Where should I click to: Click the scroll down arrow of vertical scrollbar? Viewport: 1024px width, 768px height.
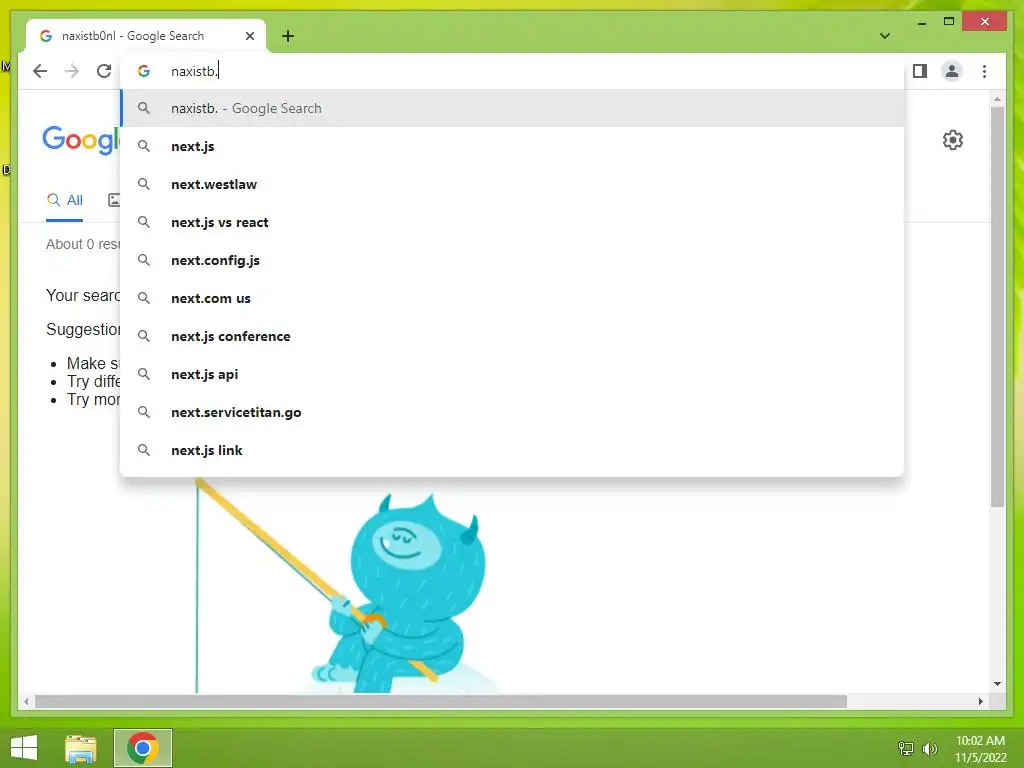[x=997, y=684]
